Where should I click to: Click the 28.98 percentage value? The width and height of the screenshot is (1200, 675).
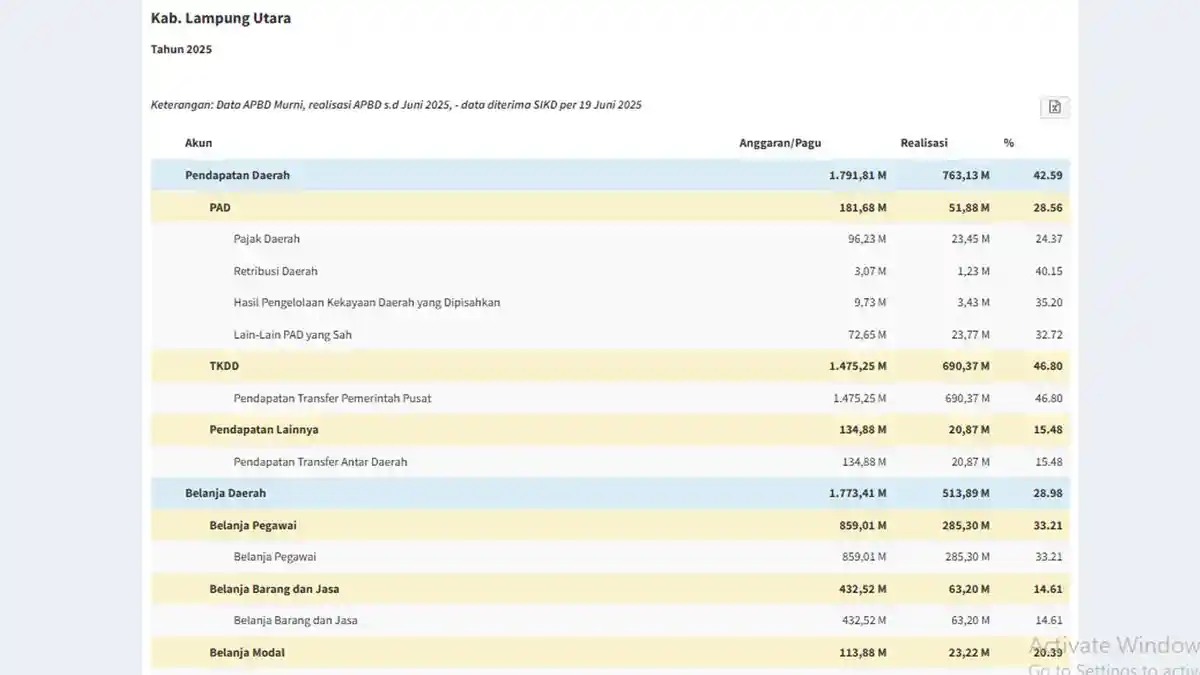(x=1048, y=493)
